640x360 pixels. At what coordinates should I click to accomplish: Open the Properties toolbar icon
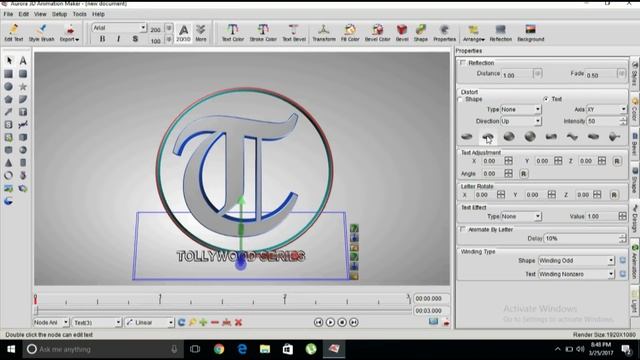tap(444, 33)
